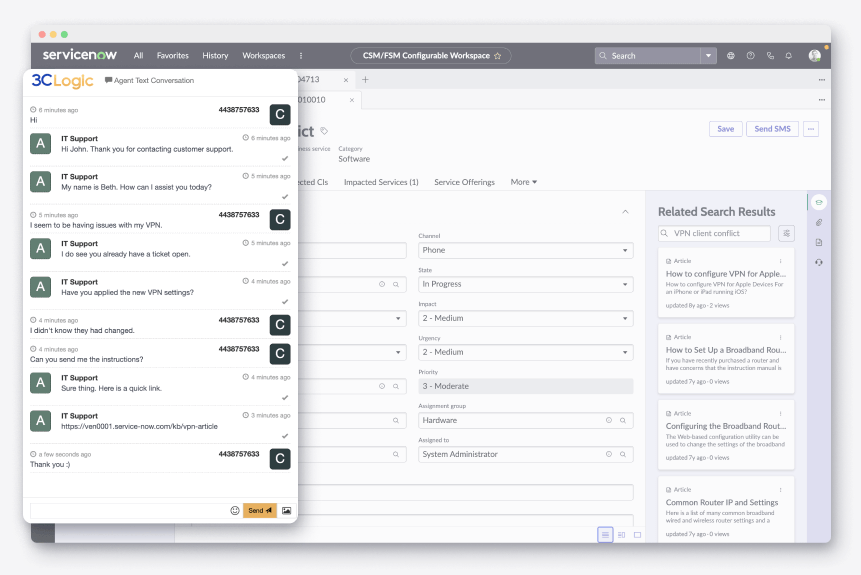The image size is (861, 575).
Task: Open the Impact dropdown
Action: (525, 318)
